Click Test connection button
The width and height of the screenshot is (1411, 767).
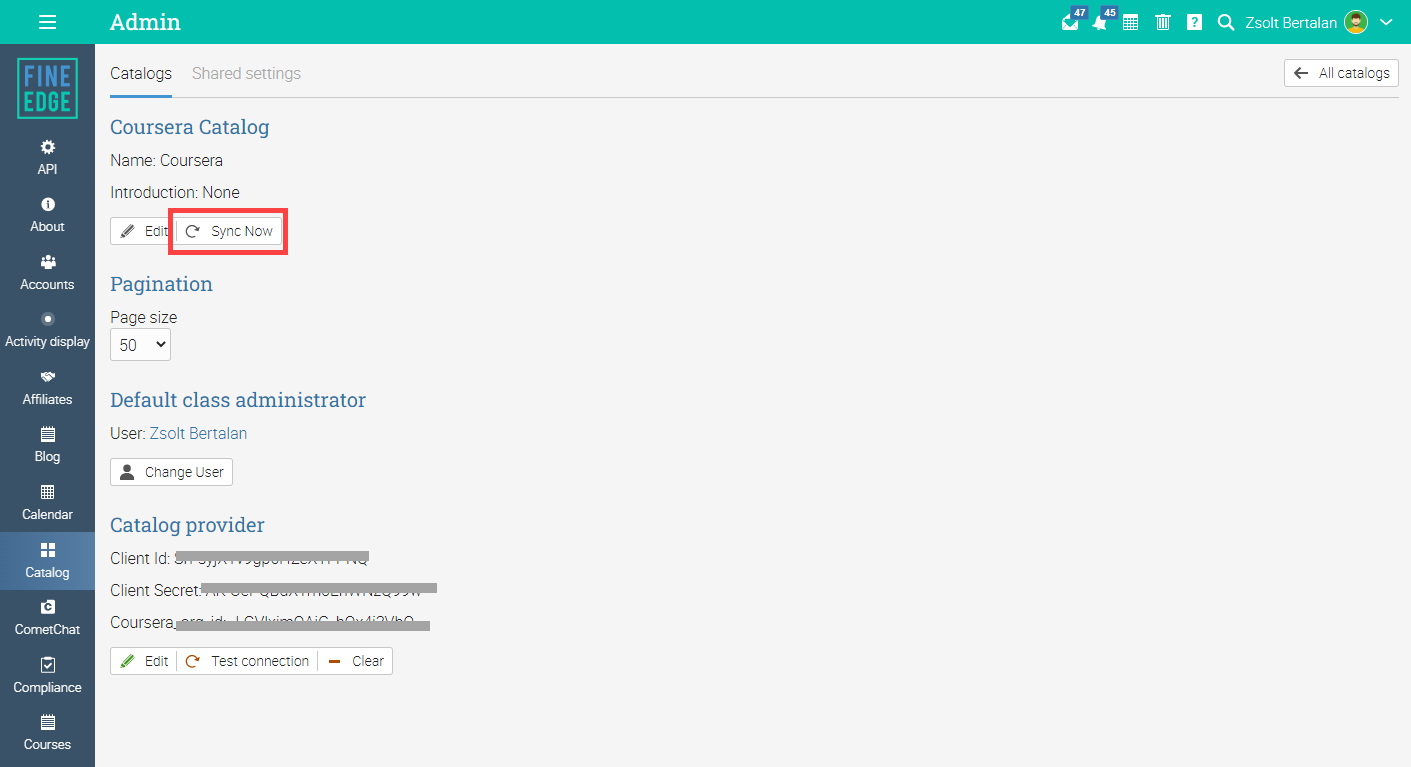point(247,661)
